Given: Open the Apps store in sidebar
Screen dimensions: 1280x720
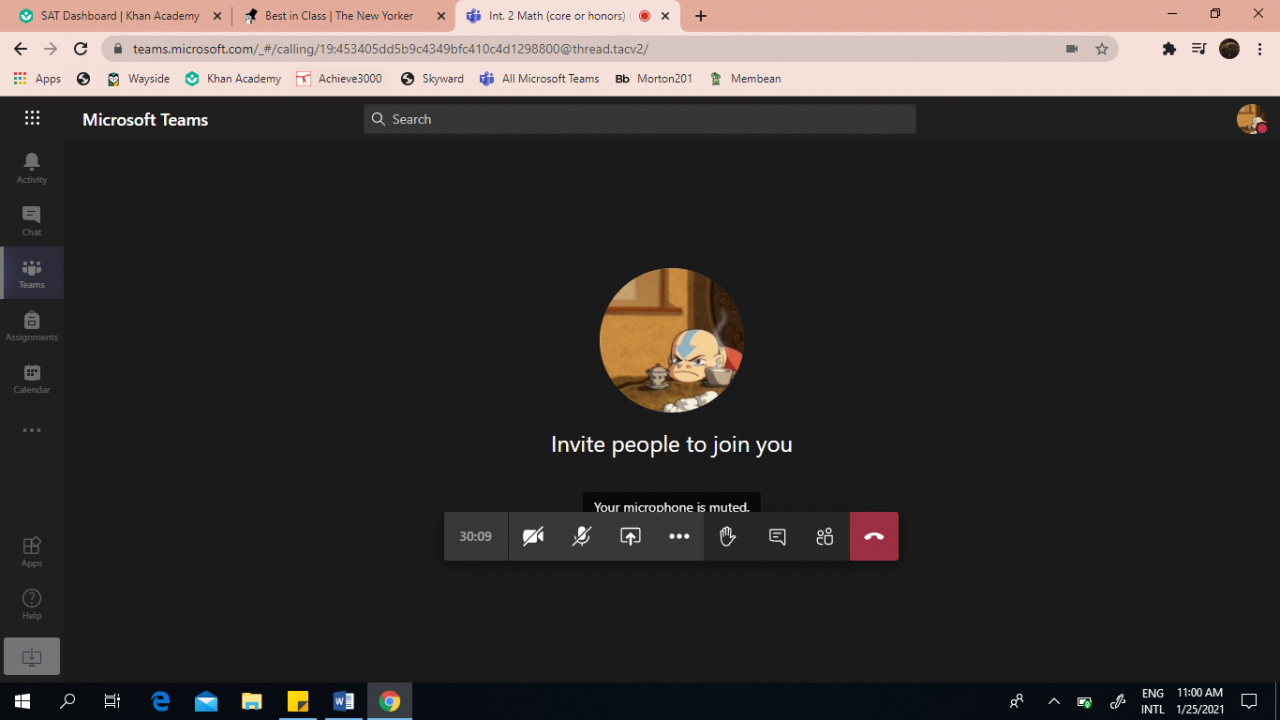Looking at the screenshot, I should coord(32,551).
